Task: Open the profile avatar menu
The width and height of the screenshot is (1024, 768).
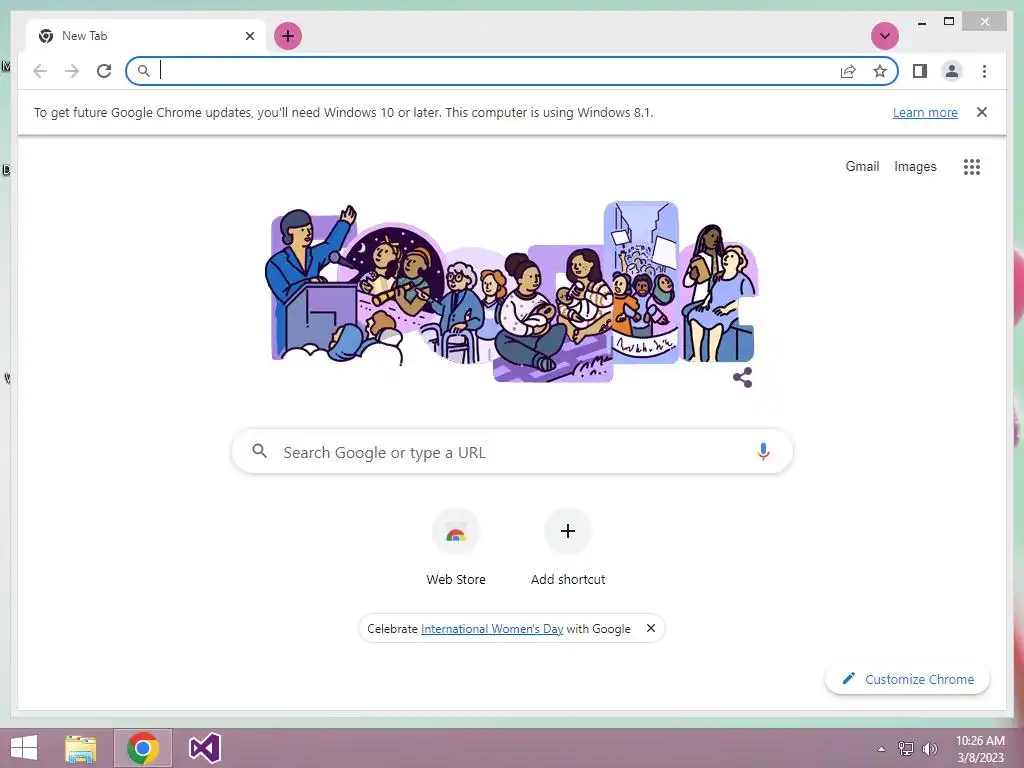Action: pyautogui.click(x=952, y=71)
